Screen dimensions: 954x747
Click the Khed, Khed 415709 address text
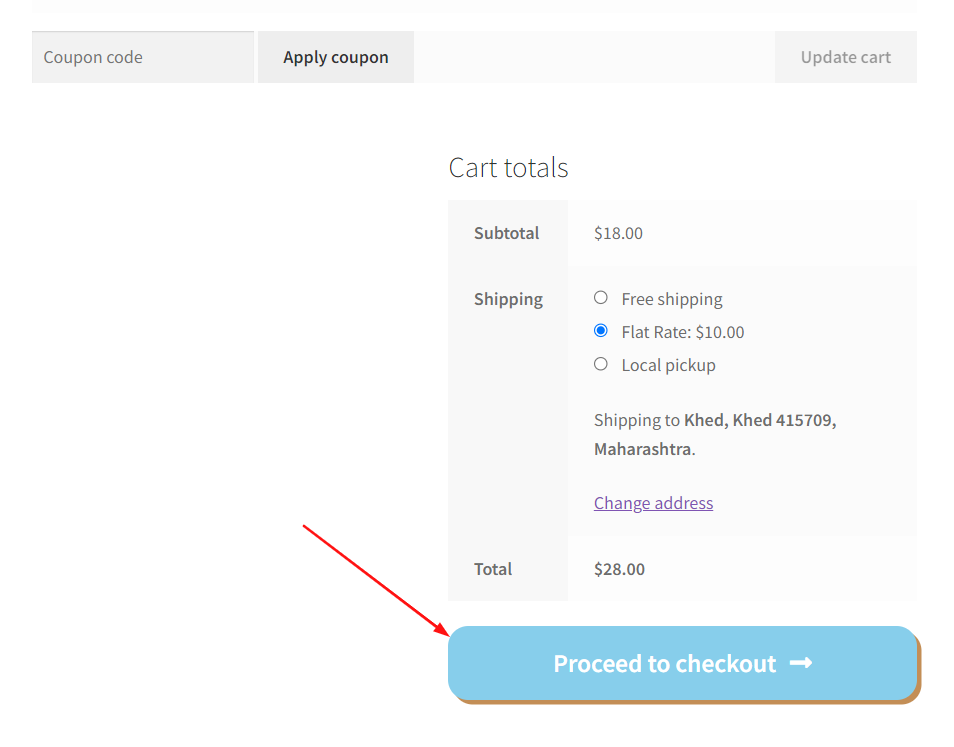click(x=760, y=420)
